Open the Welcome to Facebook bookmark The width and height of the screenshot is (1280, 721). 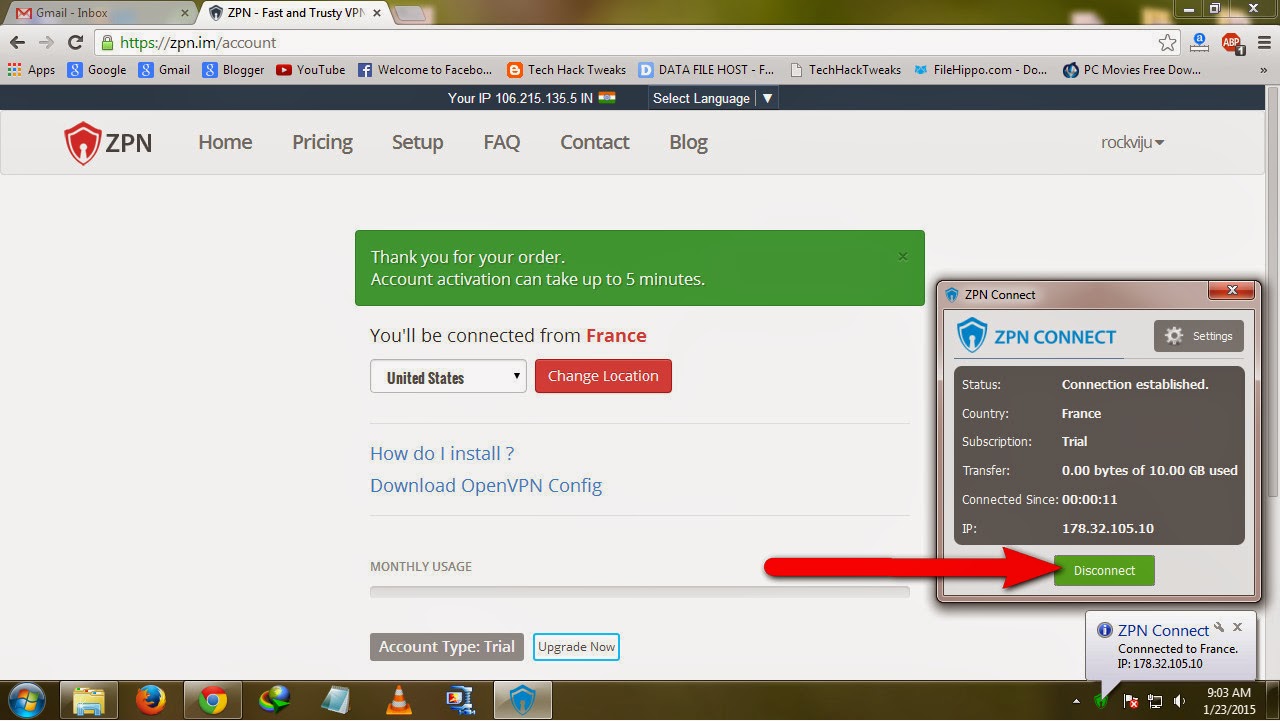425,70
